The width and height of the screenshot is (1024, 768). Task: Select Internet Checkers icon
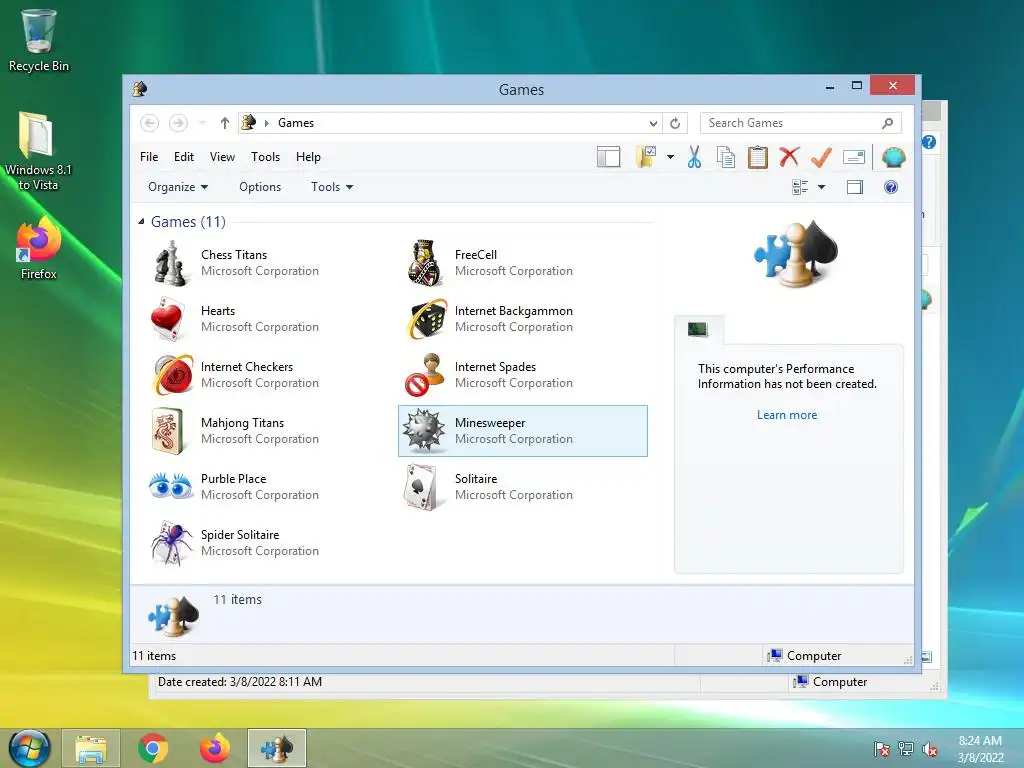coord(172,375)
